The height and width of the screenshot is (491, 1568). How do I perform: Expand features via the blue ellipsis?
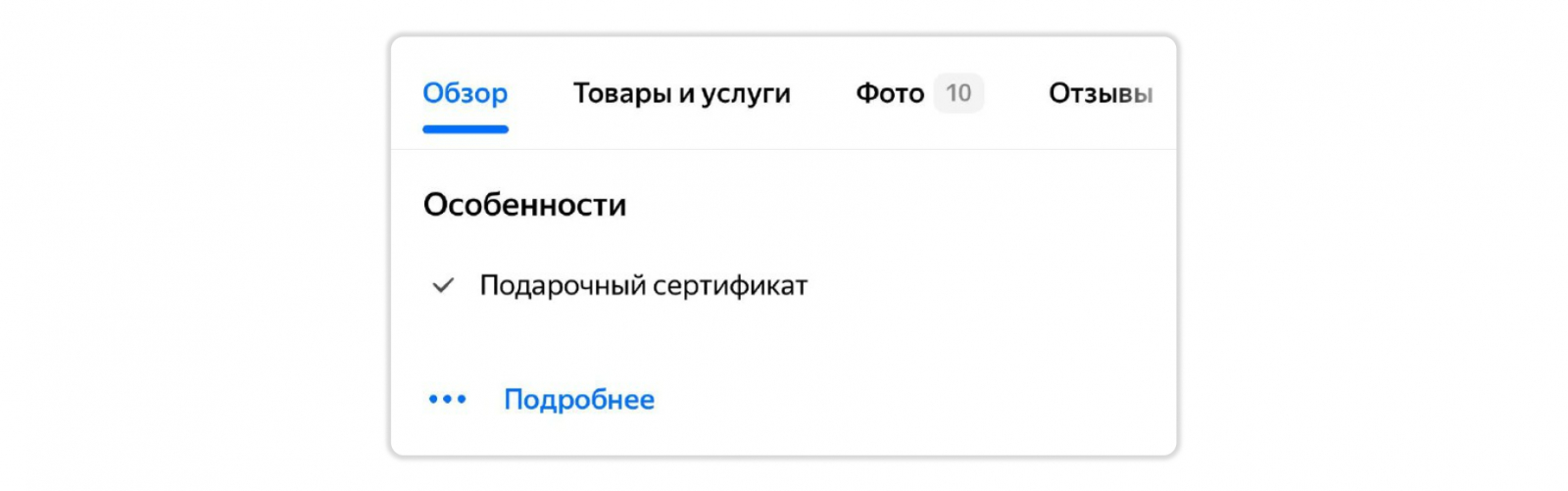tap(448, 399)
